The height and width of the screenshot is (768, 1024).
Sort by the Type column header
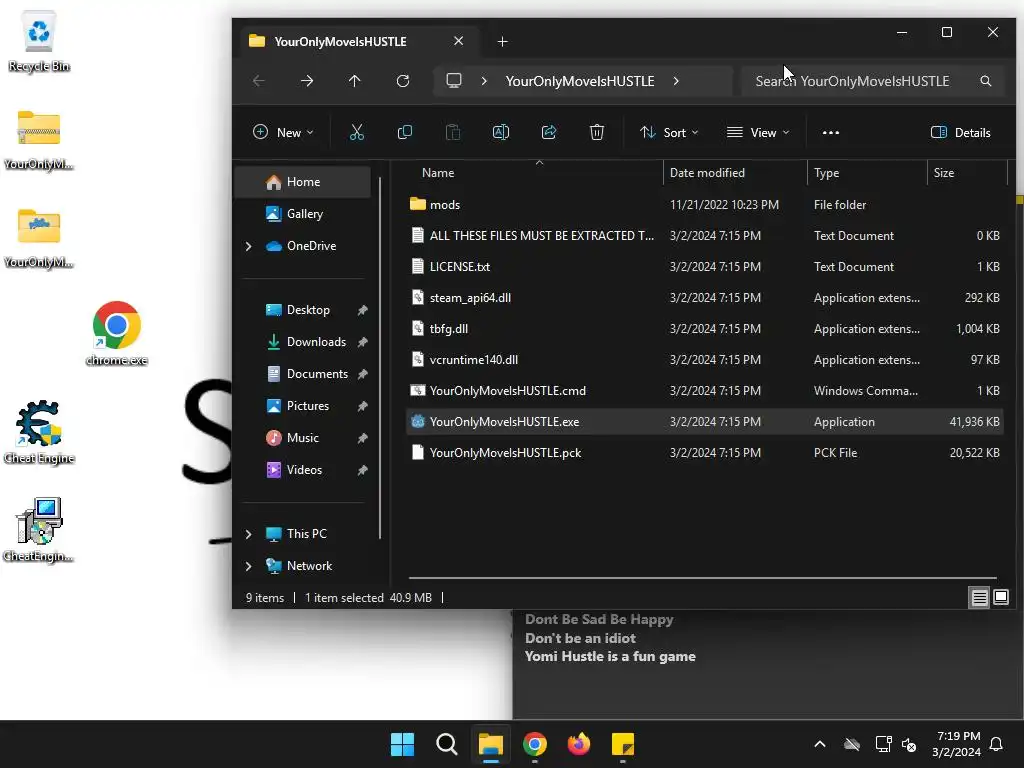point(867,173)
